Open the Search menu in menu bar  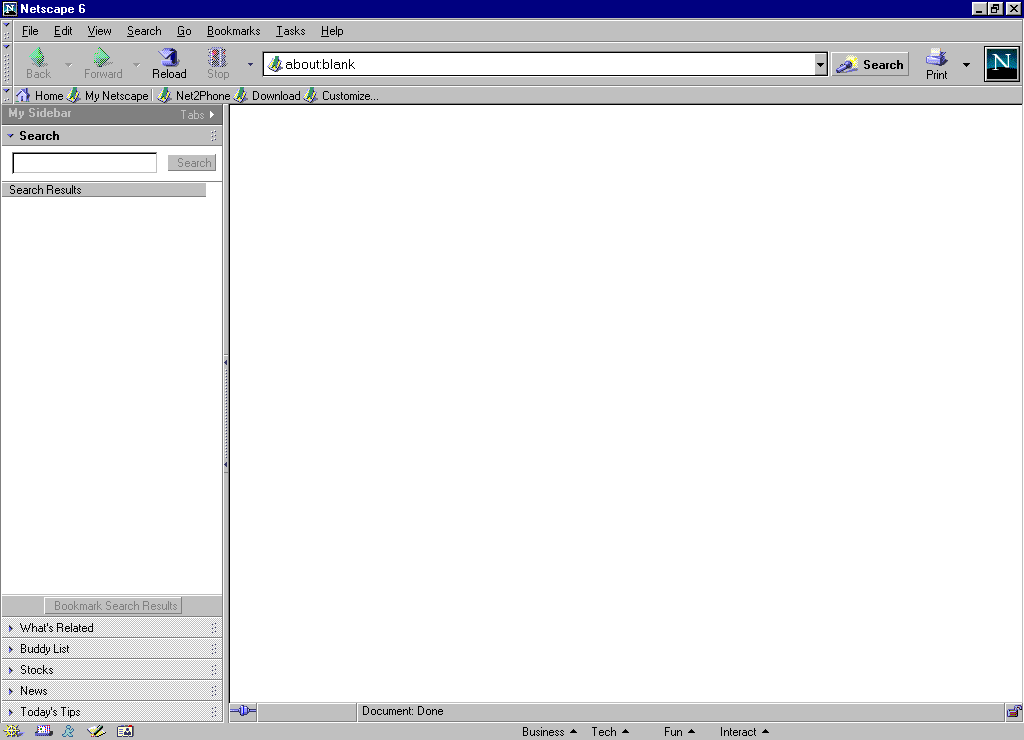click(x=144, y=31)
